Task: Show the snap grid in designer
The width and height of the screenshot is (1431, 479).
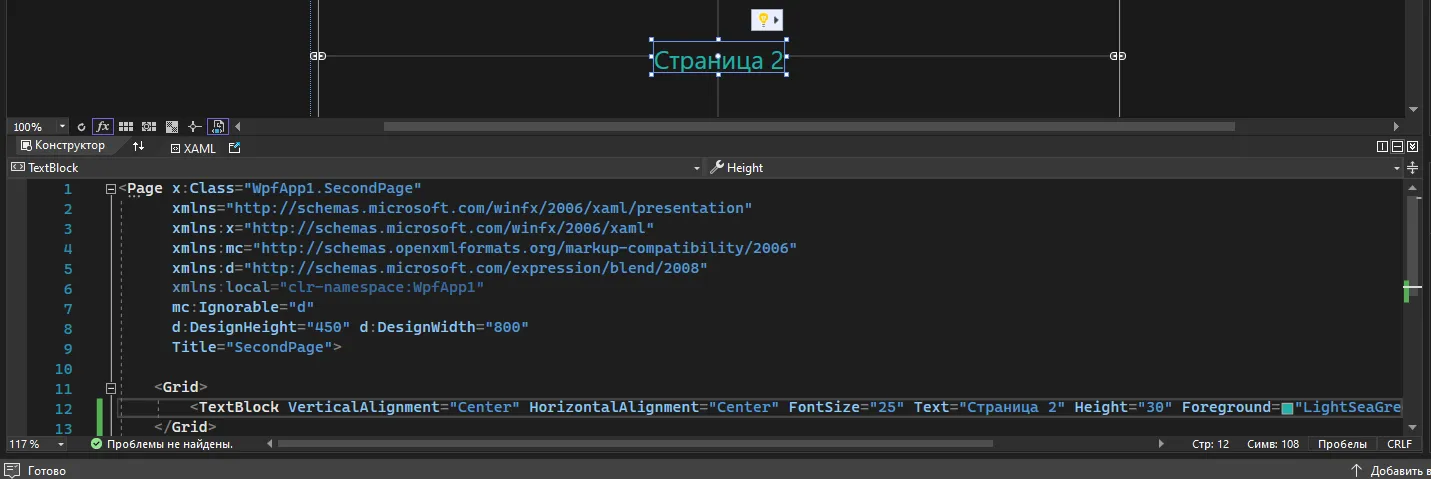Action: tap(126, 127)
